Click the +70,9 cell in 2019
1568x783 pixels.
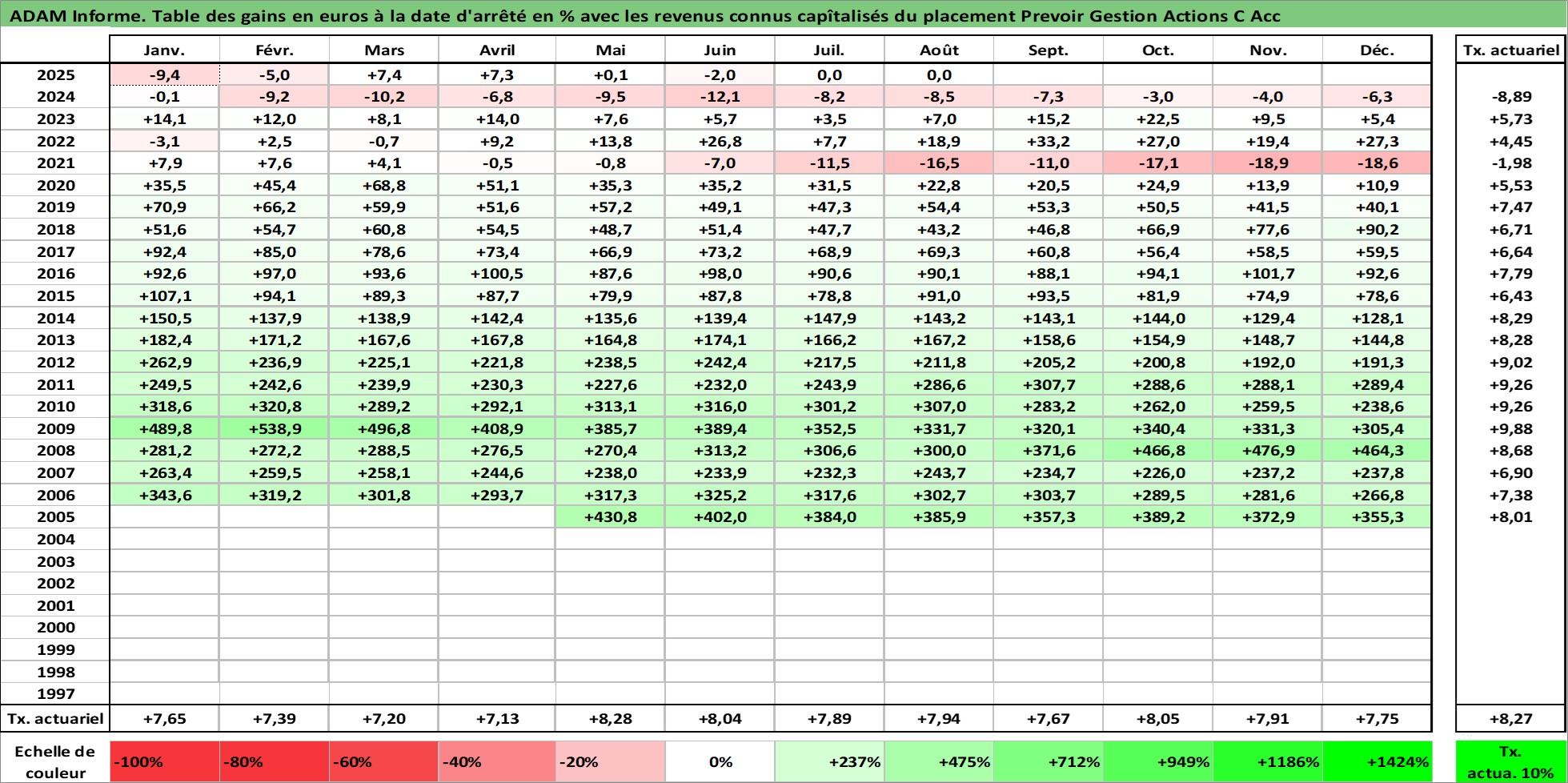tap(164, 207)
